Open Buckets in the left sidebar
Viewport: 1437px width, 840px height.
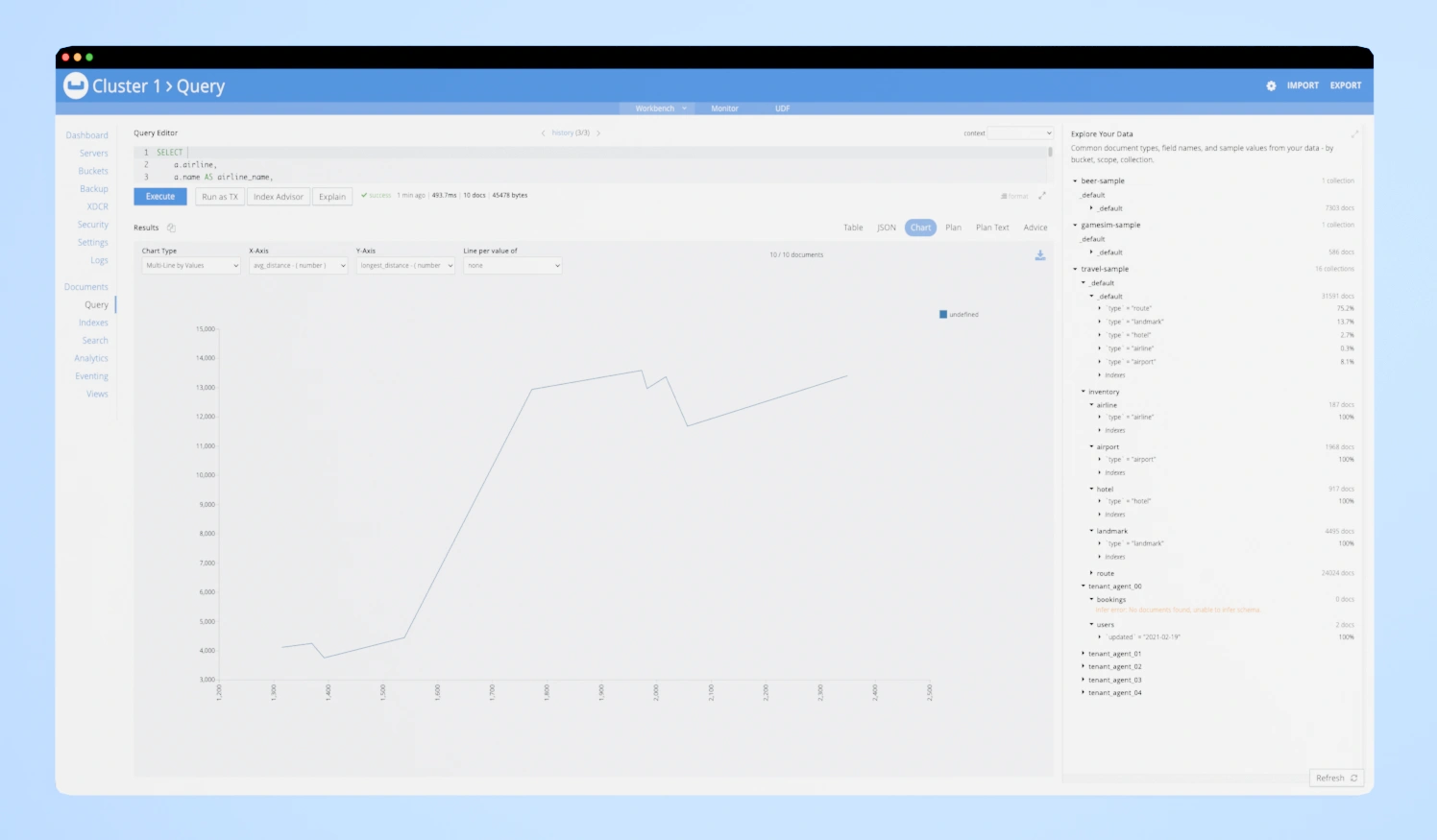(x=93, y=172)
